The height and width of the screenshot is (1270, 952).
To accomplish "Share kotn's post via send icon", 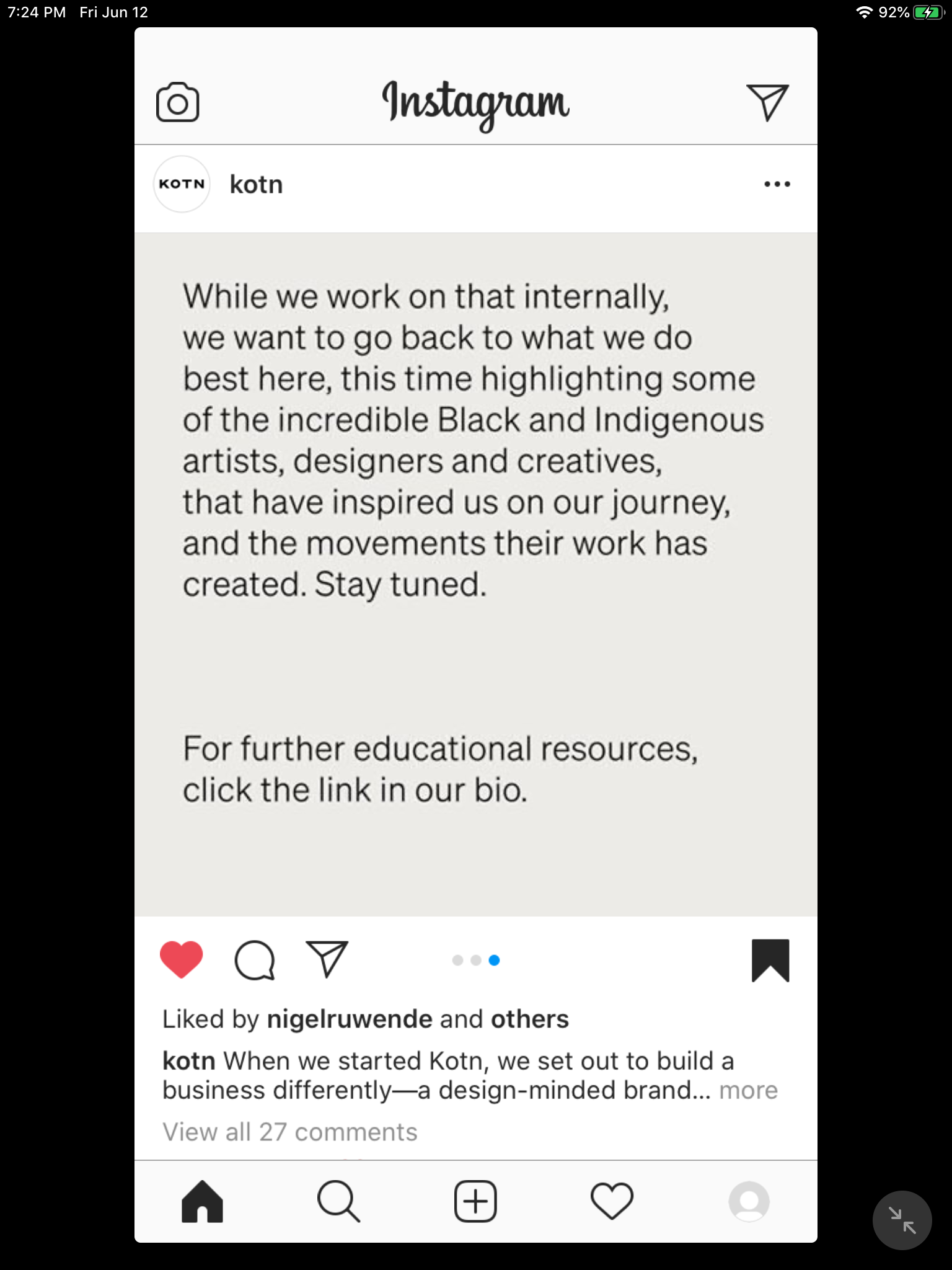I will click(327, 959).
